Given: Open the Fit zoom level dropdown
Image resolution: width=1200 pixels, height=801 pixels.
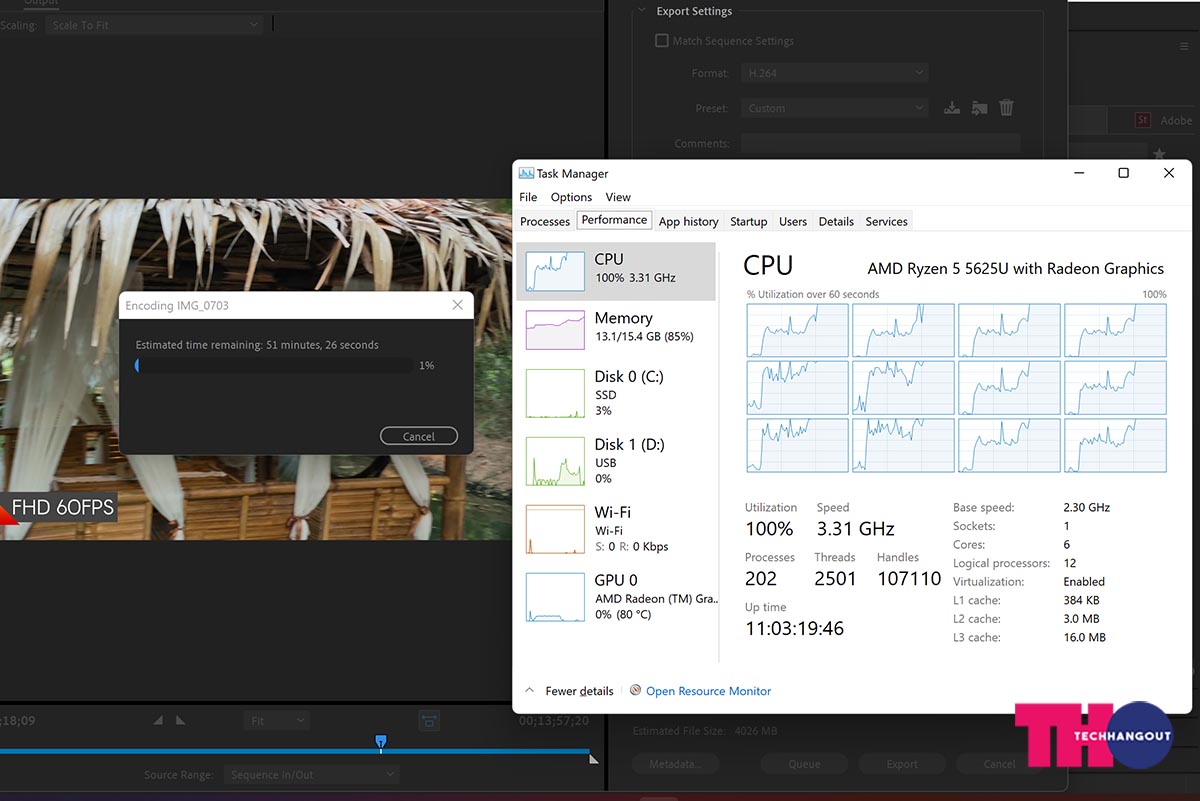Looking at the screenshot, I should click(276, 720).
